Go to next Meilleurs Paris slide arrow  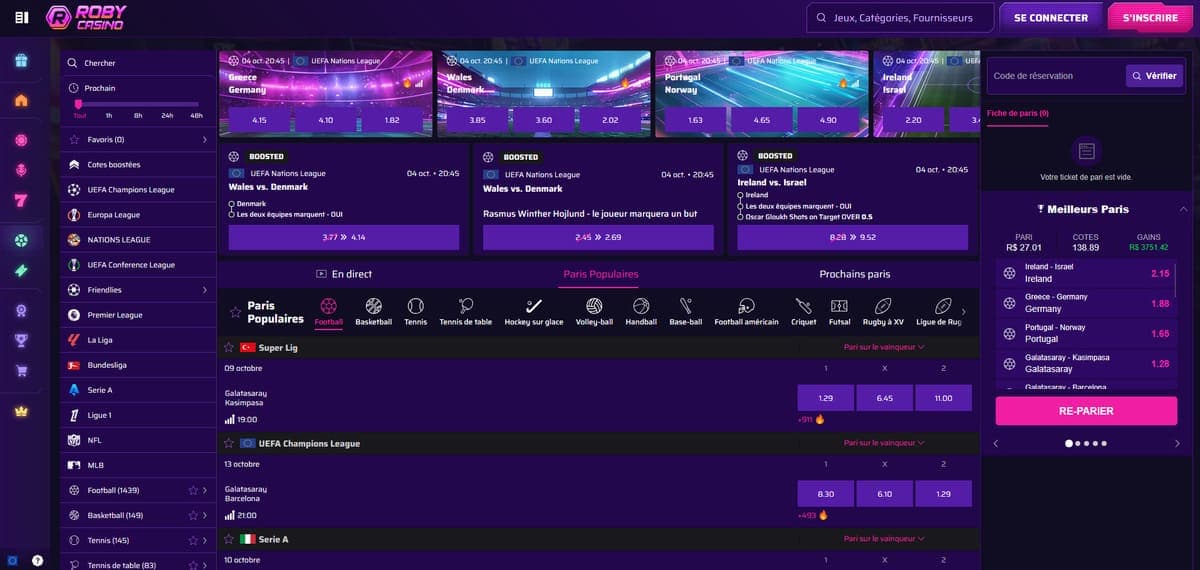1177,443
